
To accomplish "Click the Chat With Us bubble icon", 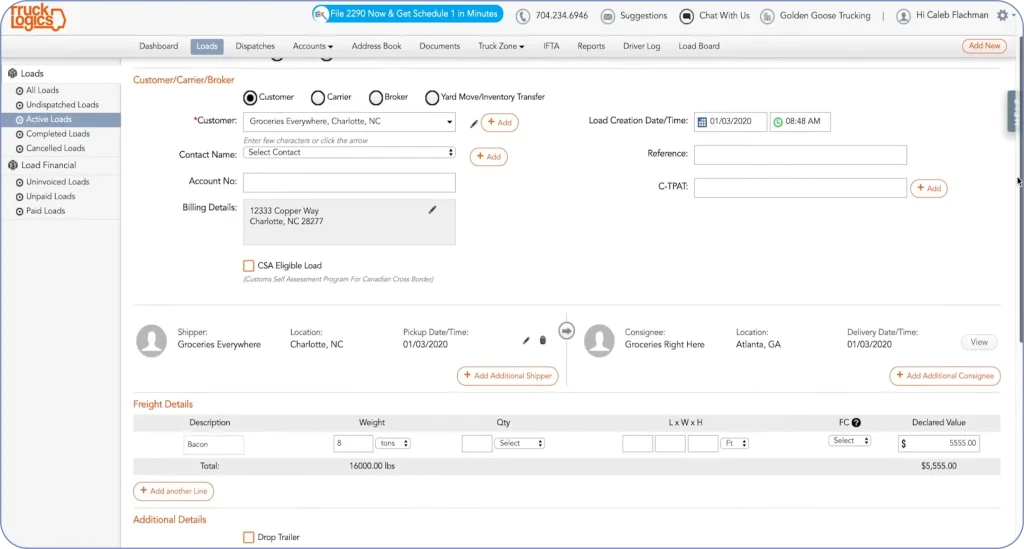I will [686, 16].
